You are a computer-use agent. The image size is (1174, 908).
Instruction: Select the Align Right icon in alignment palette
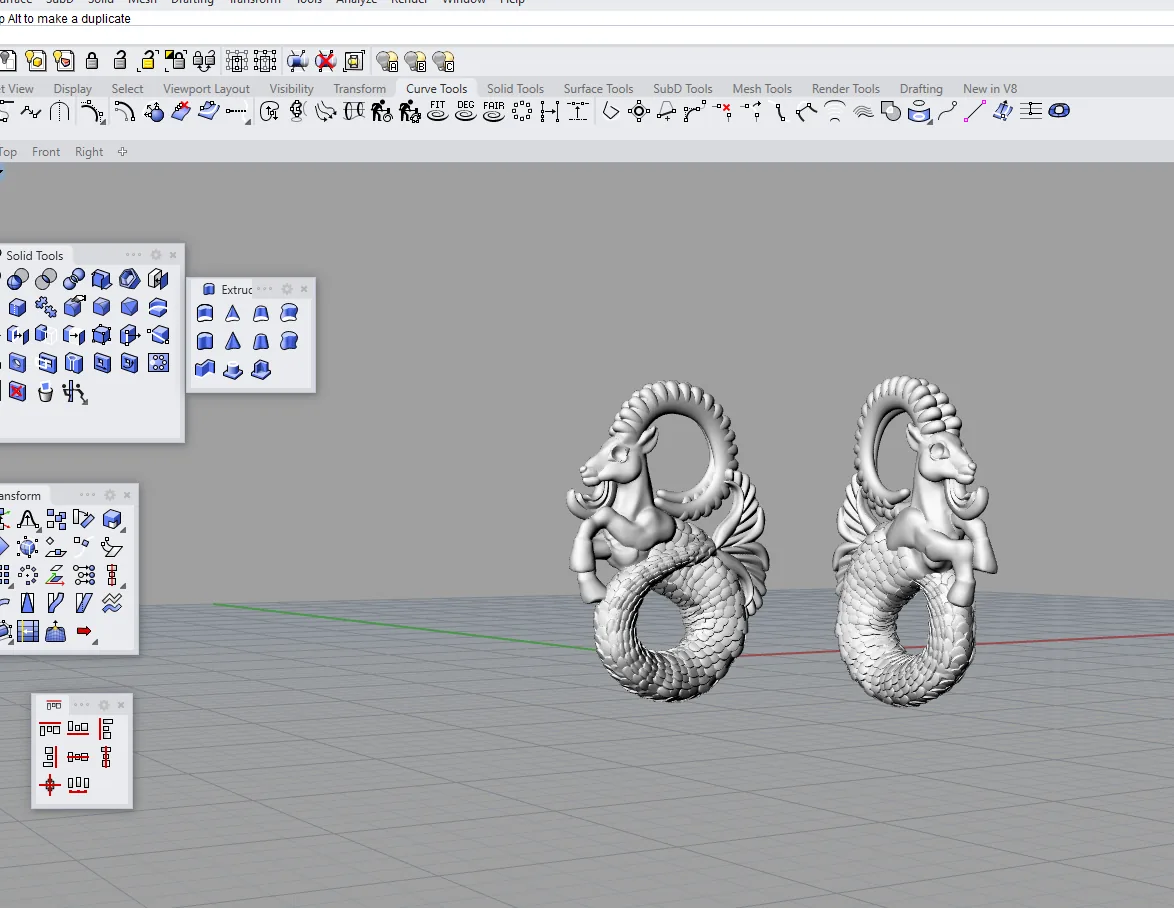[x=50, y=757]
